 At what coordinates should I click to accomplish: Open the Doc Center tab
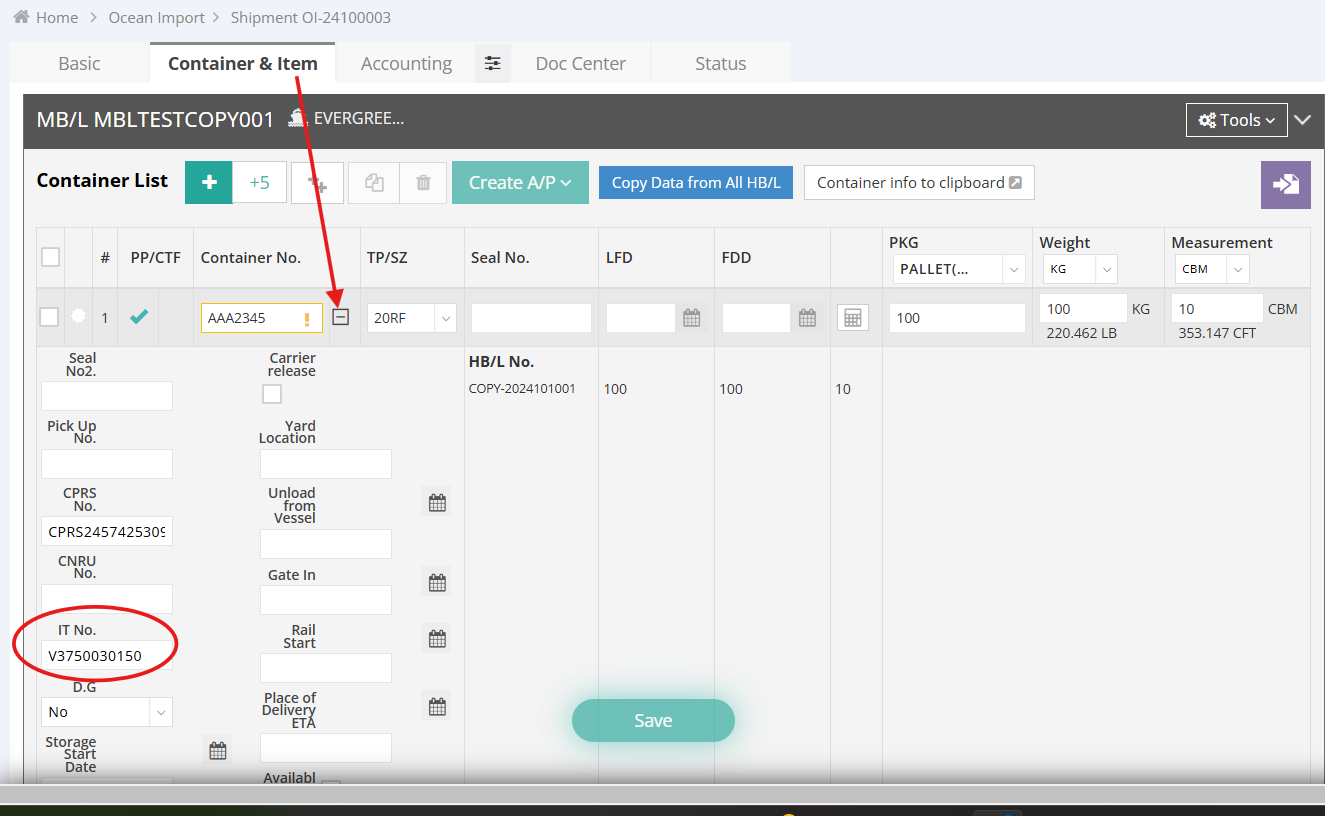(x=580, y=63)
